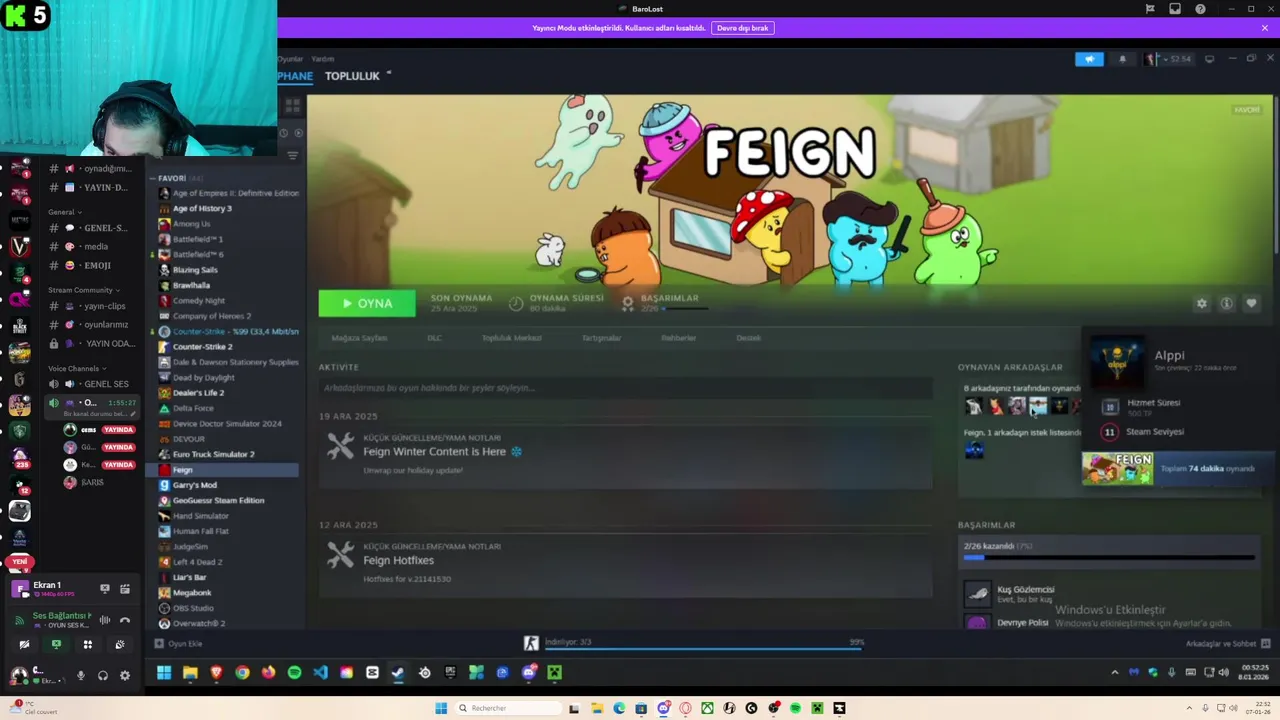Select Dead by Daylight in library

(x=203, y=377)
